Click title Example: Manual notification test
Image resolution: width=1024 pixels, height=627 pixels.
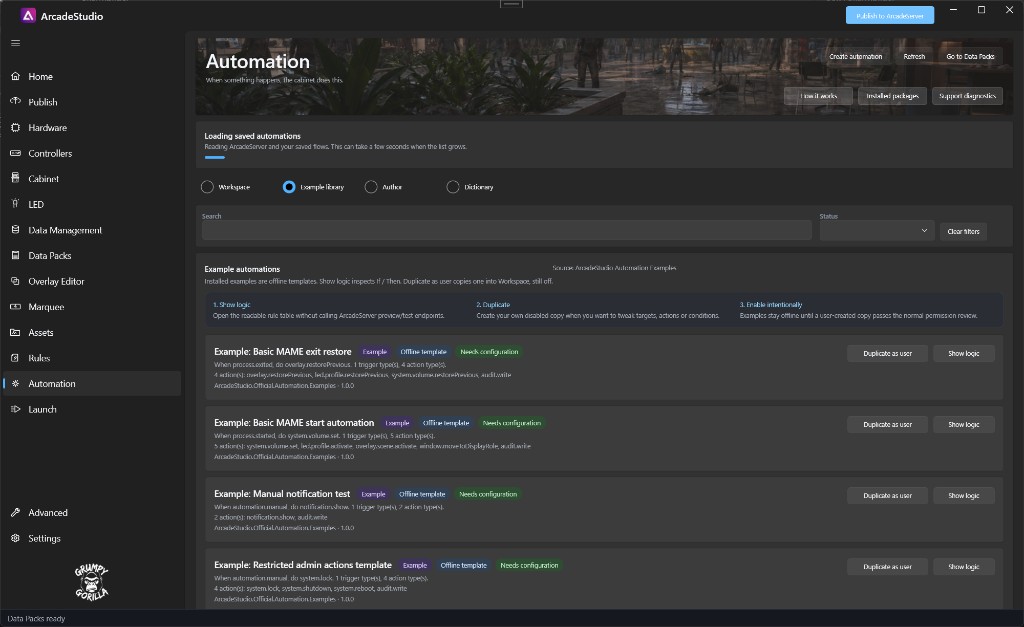[282, 494]
